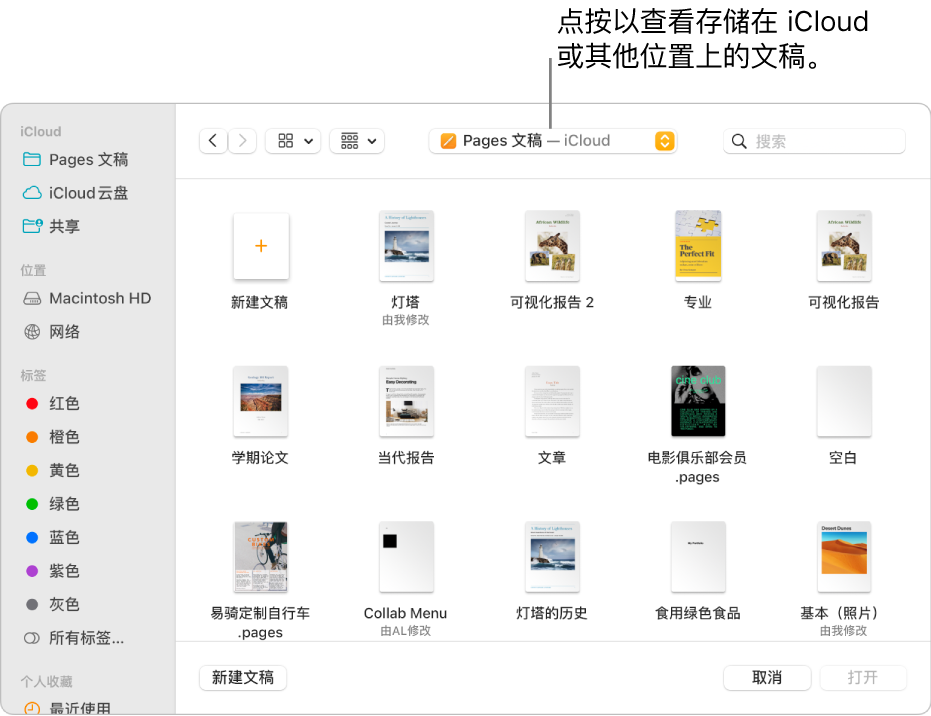This screenshot has height=716, width=931.
Task: Go back with the left chevron button
Action: (x=213, y=141)
